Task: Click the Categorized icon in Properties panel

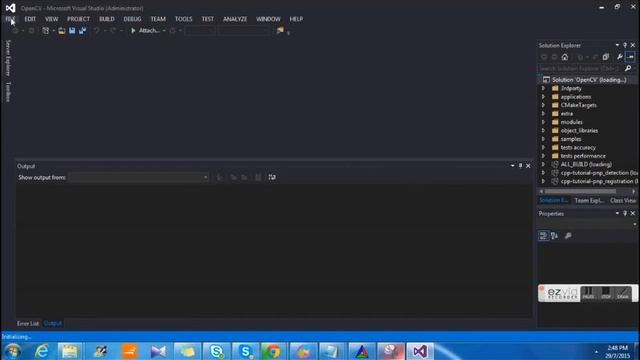Action: pos(543,236)
